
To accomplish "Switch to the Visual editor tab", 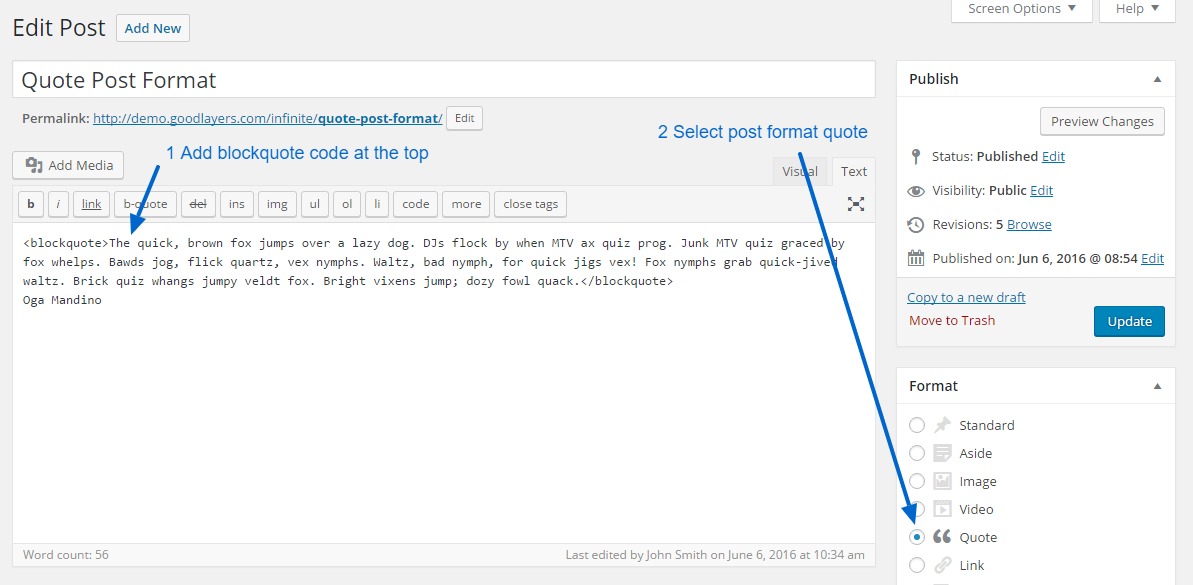I will pyautogui.click(x=800, y=172).
